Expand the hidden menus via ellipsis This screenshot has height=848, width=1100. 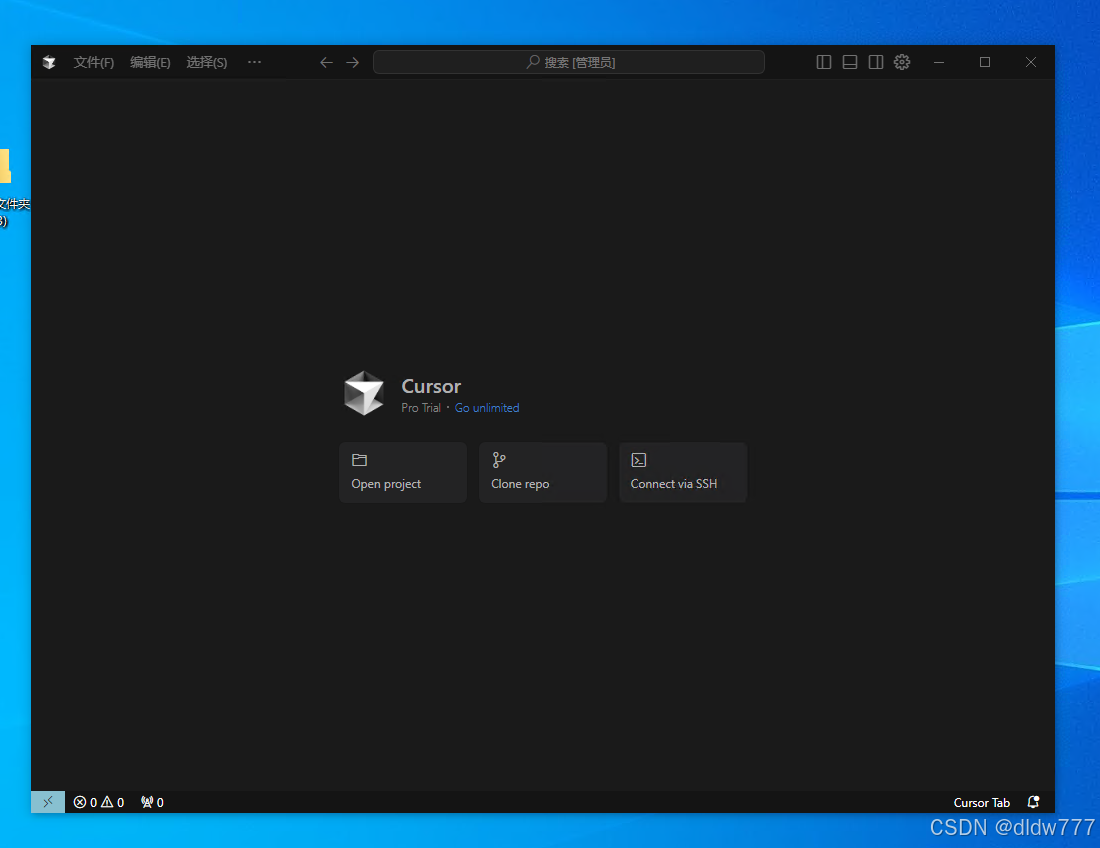point(254,62)
